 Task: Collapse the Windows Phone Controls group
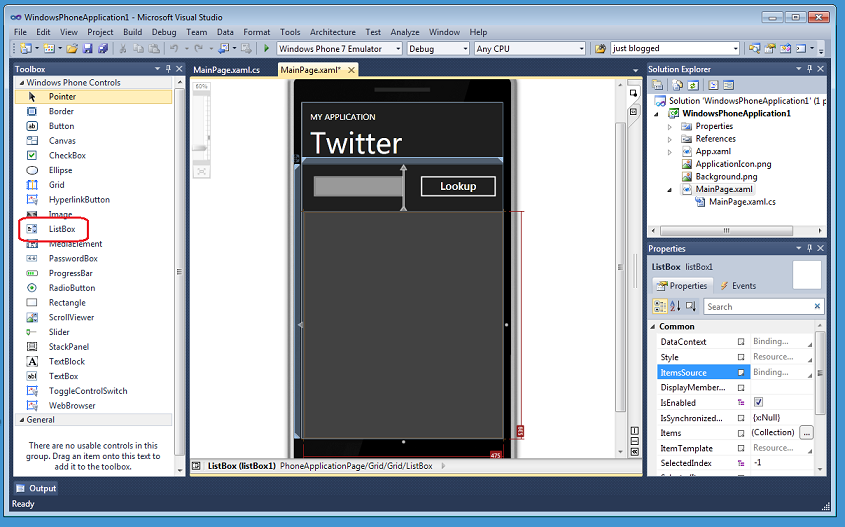[22, 82]
